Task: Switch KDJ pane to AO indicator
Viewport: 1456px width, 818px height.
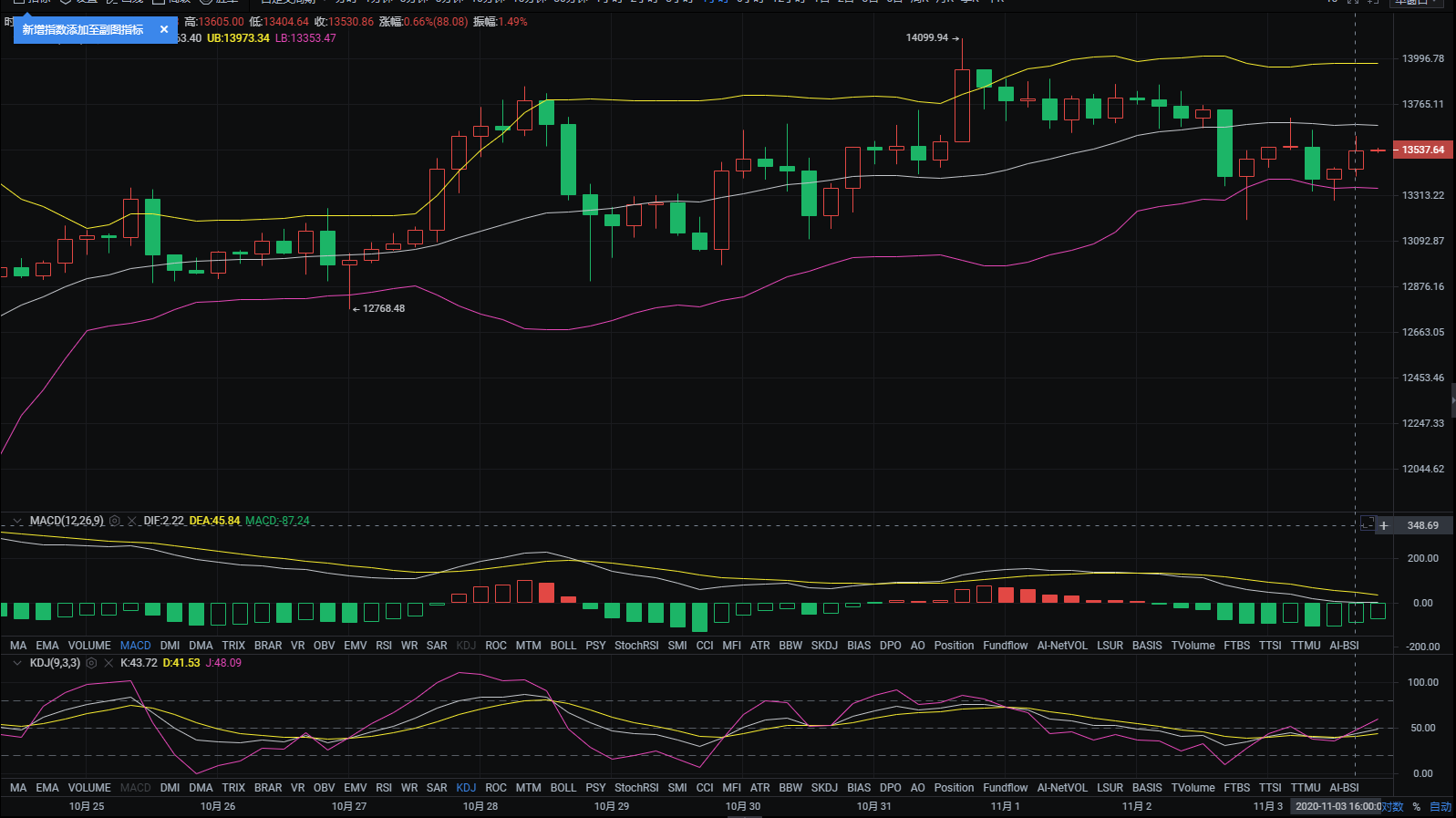Action: tap(918, 788)
